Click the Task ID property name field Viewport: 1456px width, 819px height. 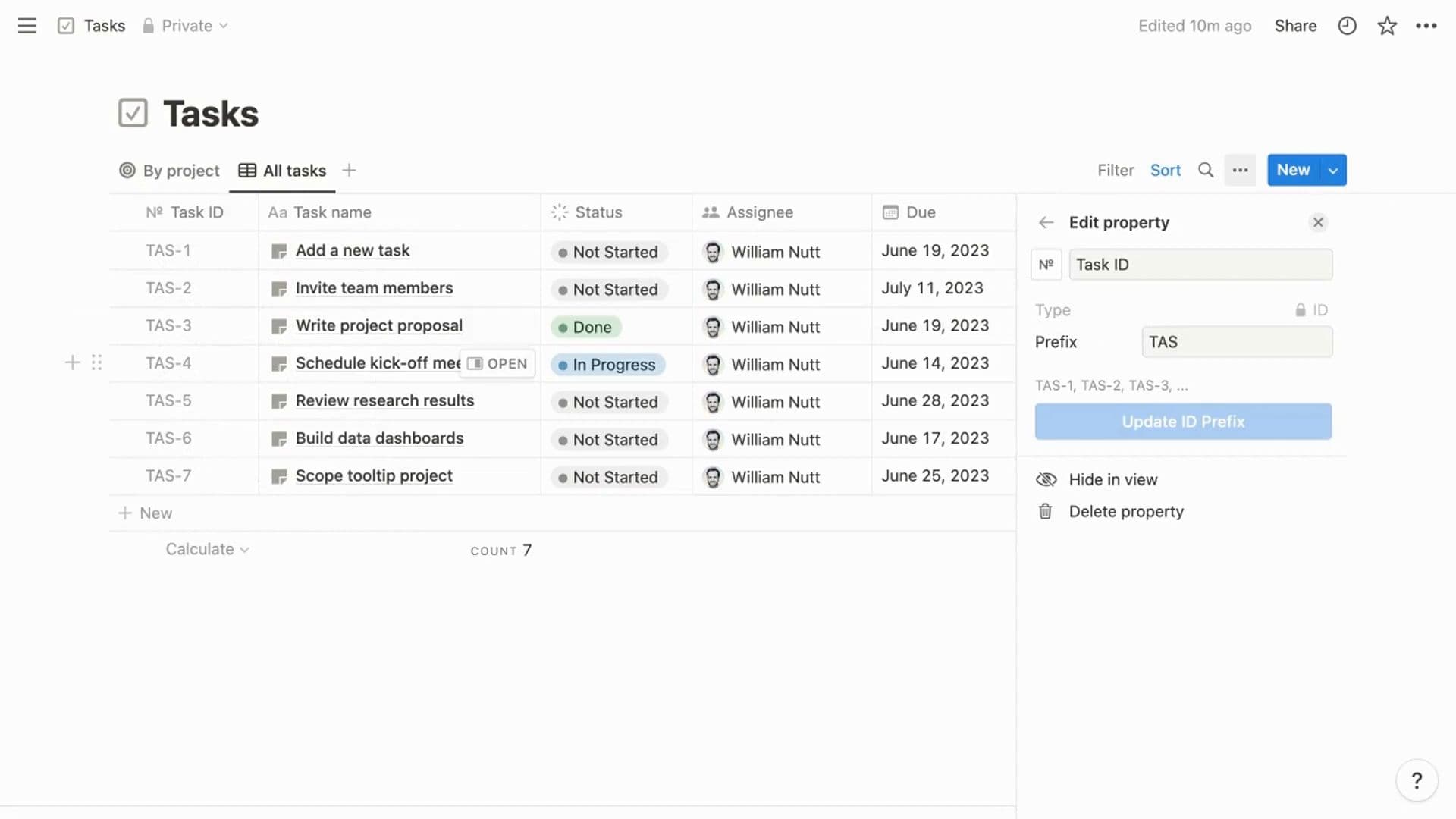[x=1200, y=265]
